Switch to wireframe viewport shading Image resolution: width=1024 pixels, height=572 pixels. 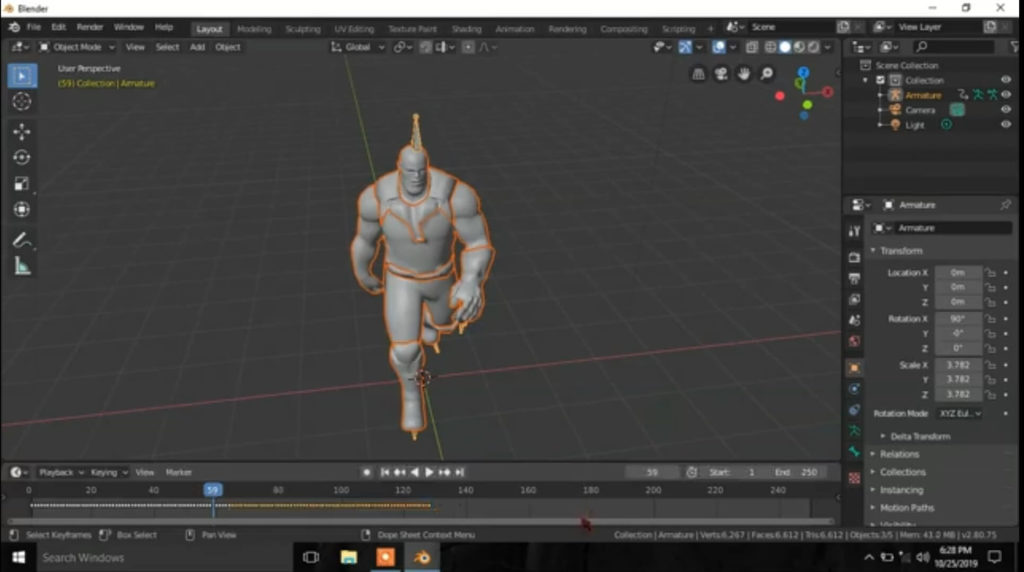[771, 47]
